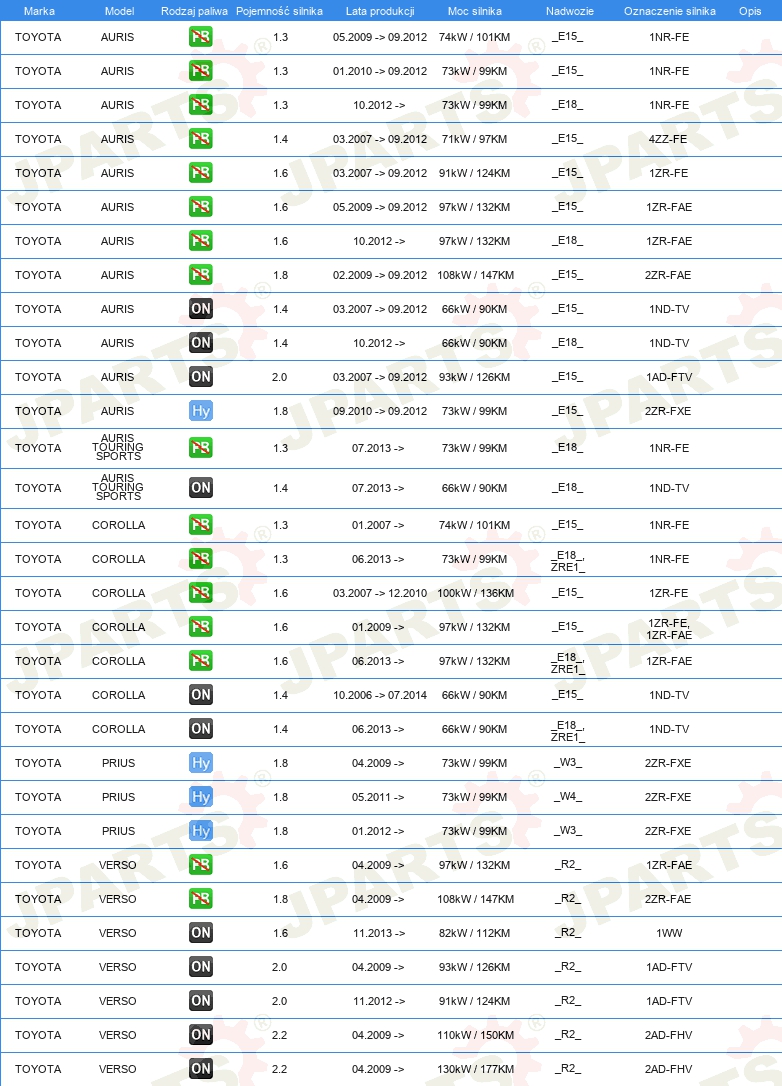Click the production date 05.2011 ->
This screenshot has width=782, height=1086.
pos(377,796)
